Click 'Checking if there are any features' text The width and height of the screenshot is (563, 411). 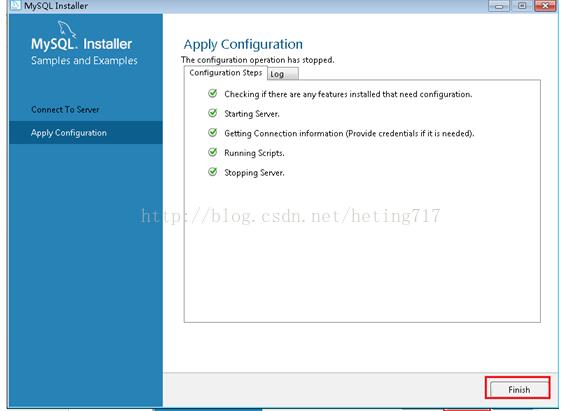pos(348,94)
